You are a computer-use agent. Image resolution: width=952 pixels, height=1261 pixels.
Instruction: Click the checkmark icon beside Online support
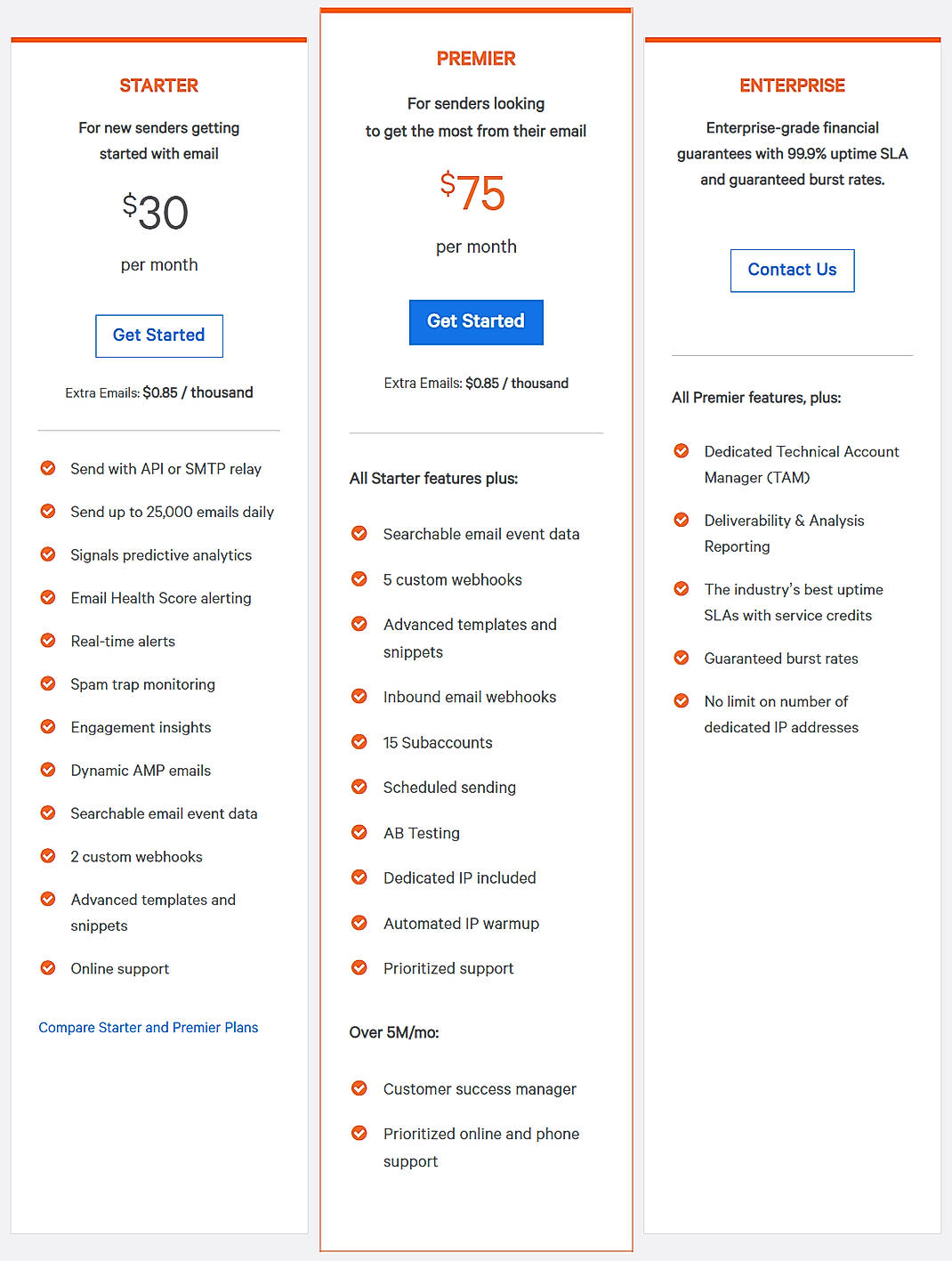pos(47,967)
